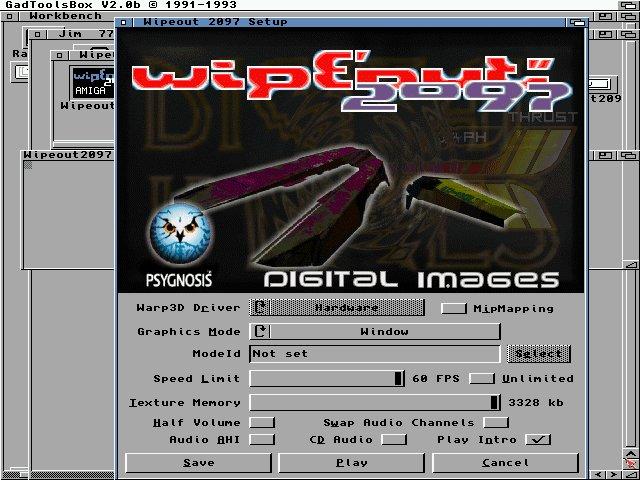
Task: Click the Texture Memory slider knob
Action: pos(494,402)
